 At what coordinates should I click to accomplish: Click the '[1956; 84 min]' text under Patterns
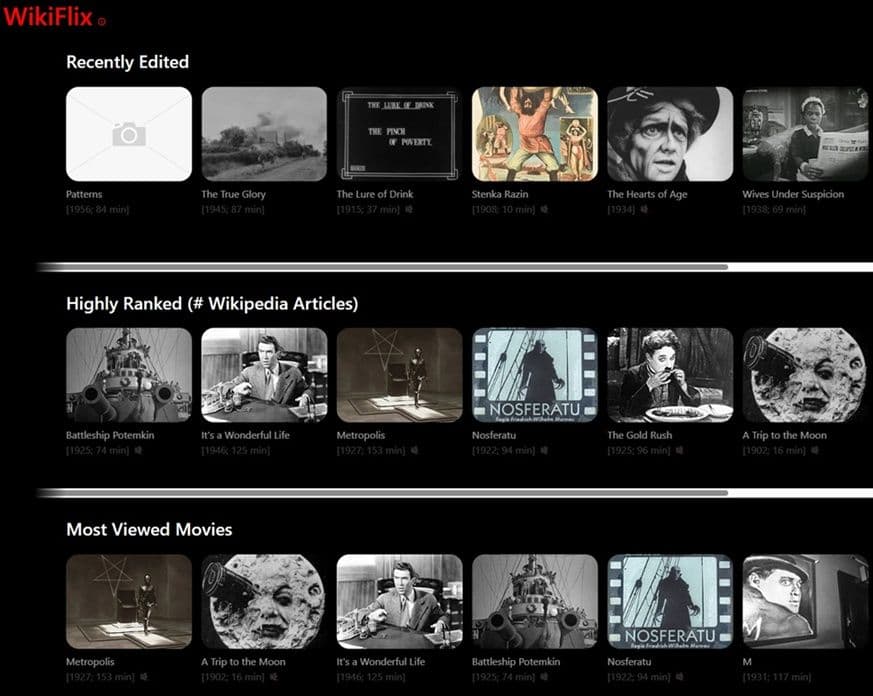coord(97,209)
